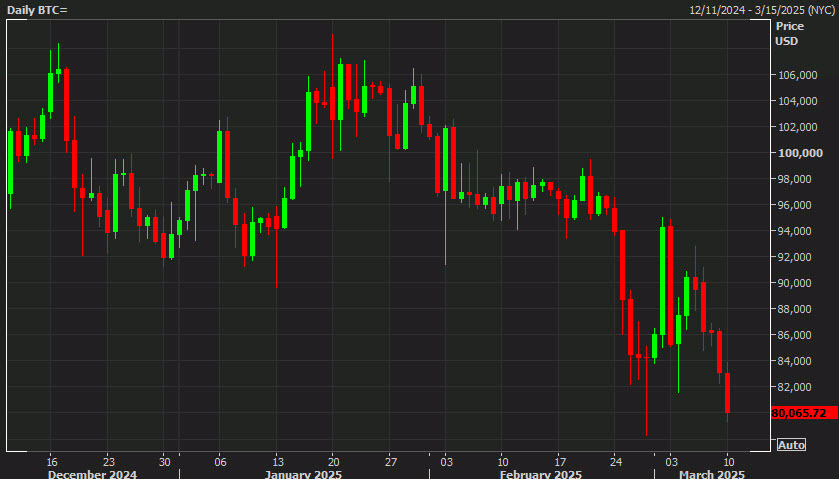Click the 10 date tick in March

coord(729,462)
